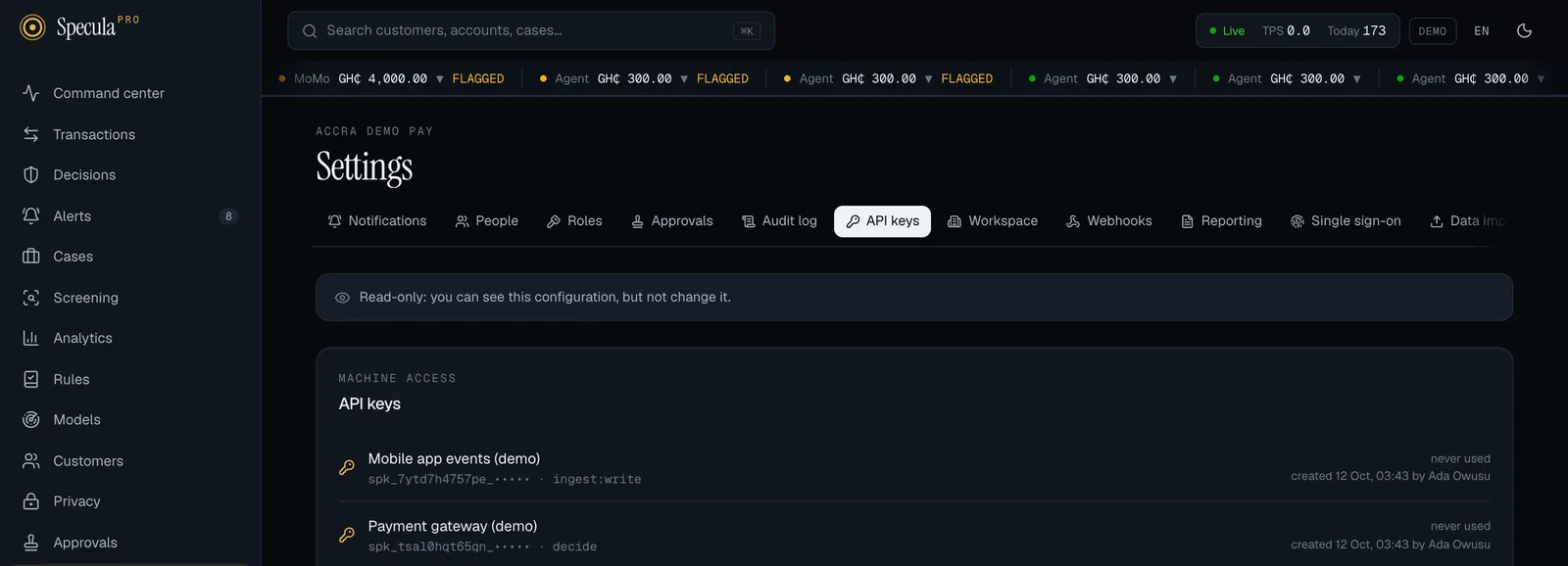Switch to the Workspace tab
The image size is (1568, 566).
[x=993, y=221]
